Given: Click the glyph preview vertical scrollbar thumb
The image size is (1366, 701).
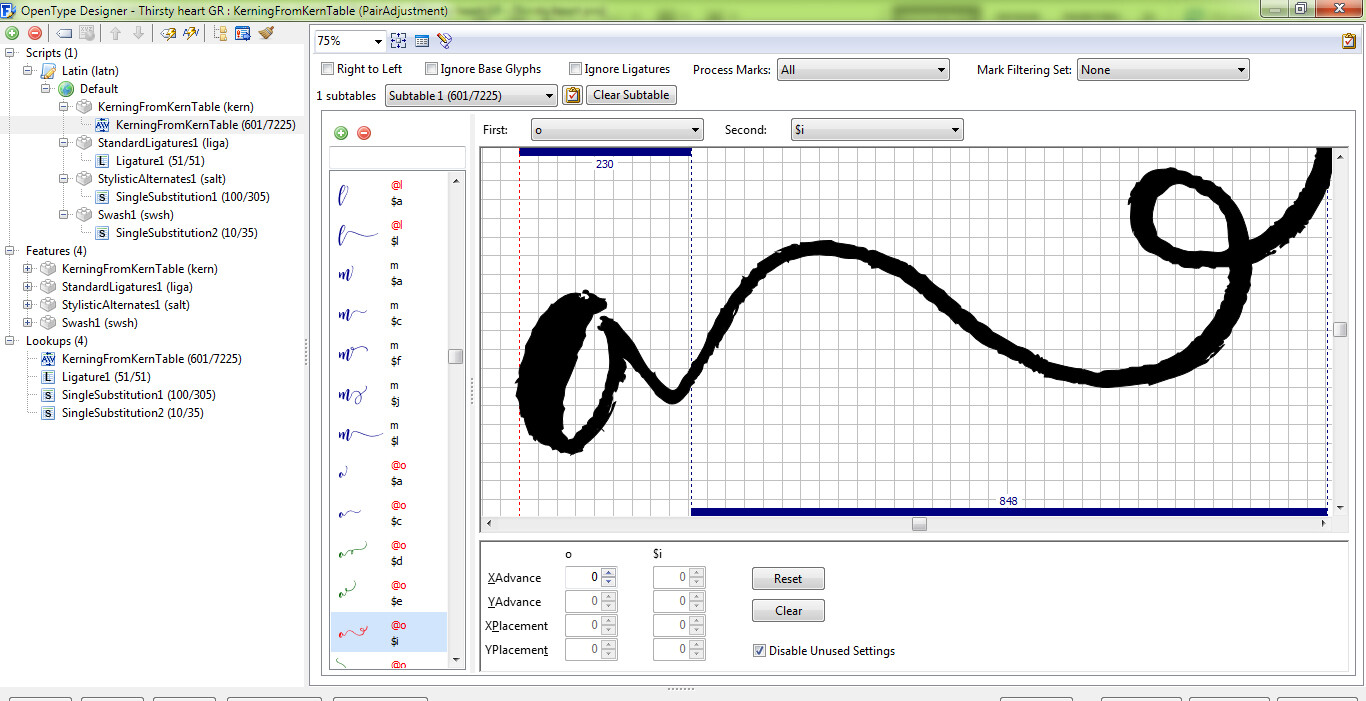Looking at the screenshot, I should coord(1340,330).
